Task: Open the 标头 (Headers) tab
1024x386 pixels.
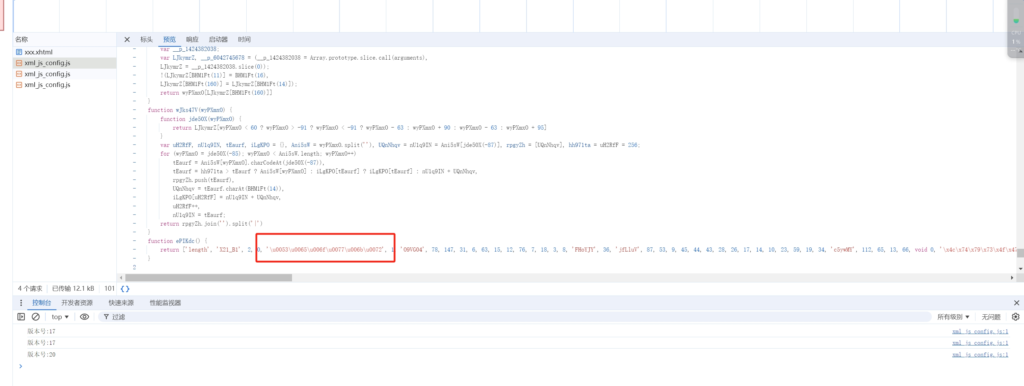Action: click(146, 39)
